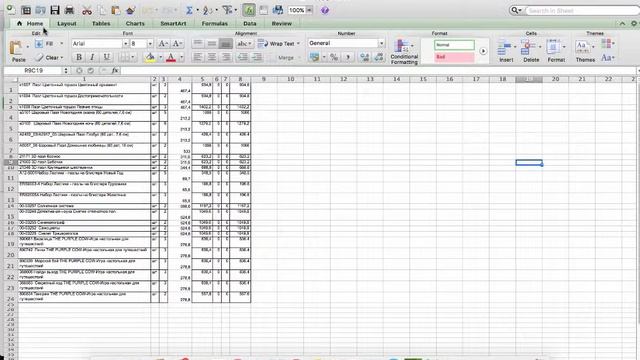The width and height of the screenshot is (640, 360).
Task: Expand the cell styles gallery arrow
Action: pyautogui.click(x=483, y=51)
